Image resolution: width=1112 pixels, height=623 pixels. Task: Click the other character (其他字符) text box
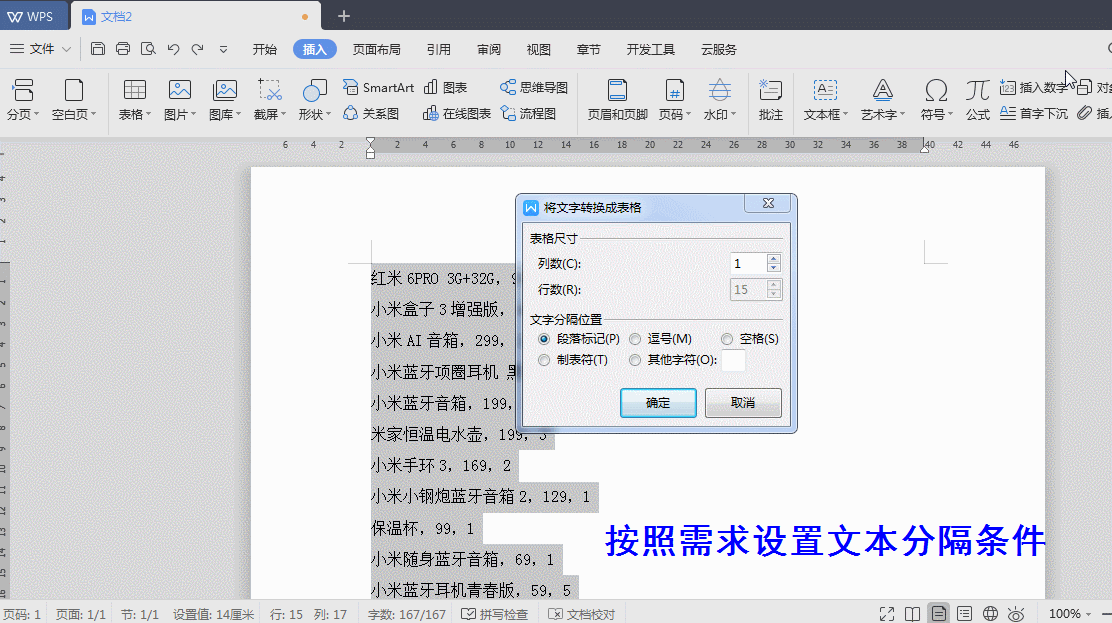click(x=733, y=360)
